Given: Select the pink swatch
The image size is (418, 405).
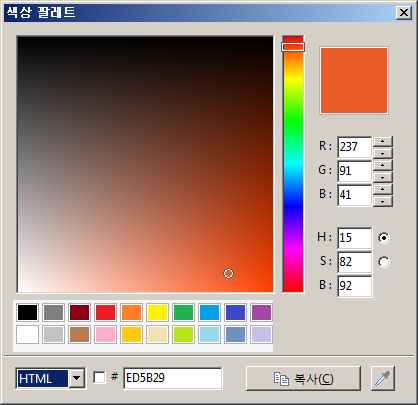Looking at the screenshot, I should tap(106, 335).
